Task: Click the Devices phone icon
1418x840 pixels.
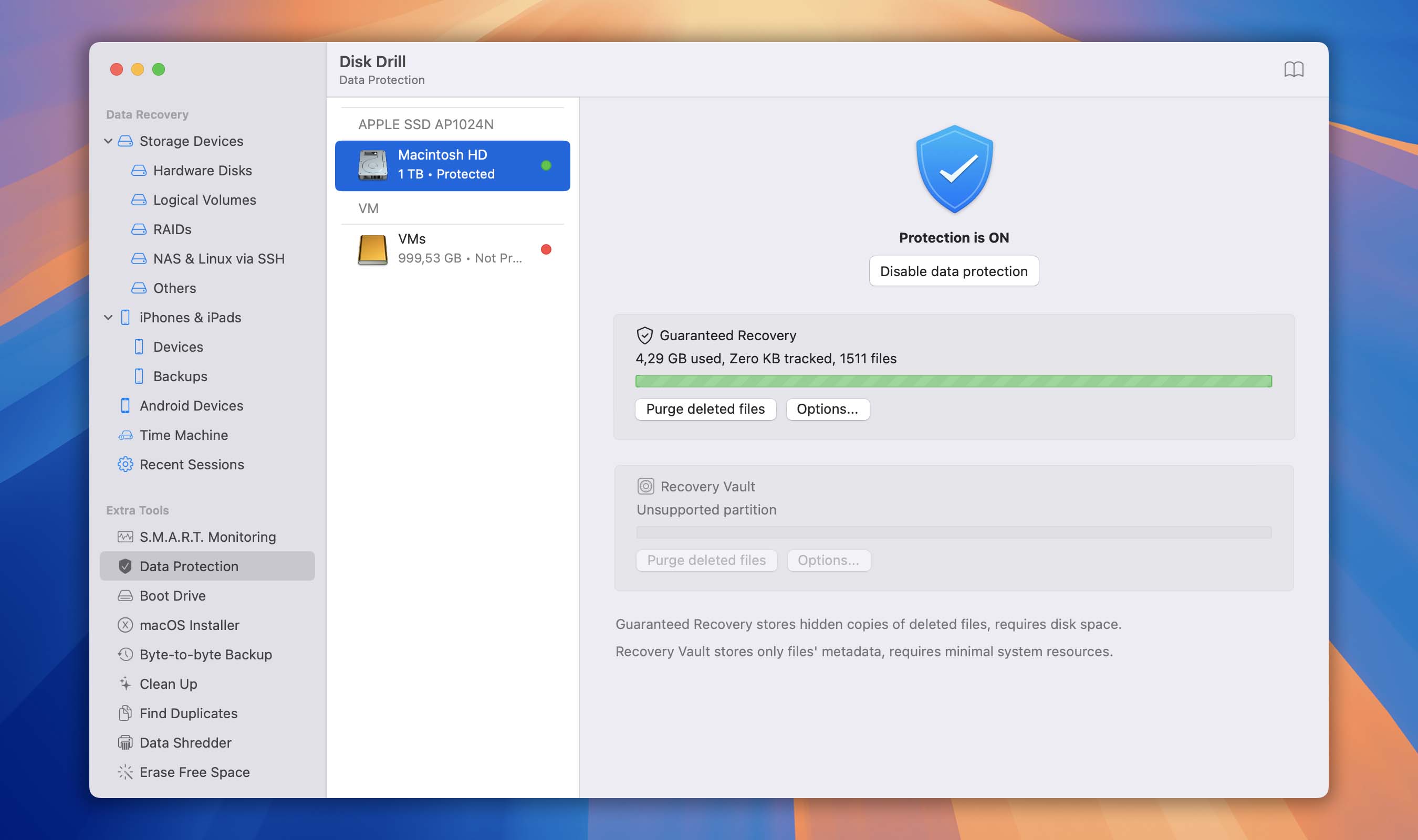Action: 139,347
